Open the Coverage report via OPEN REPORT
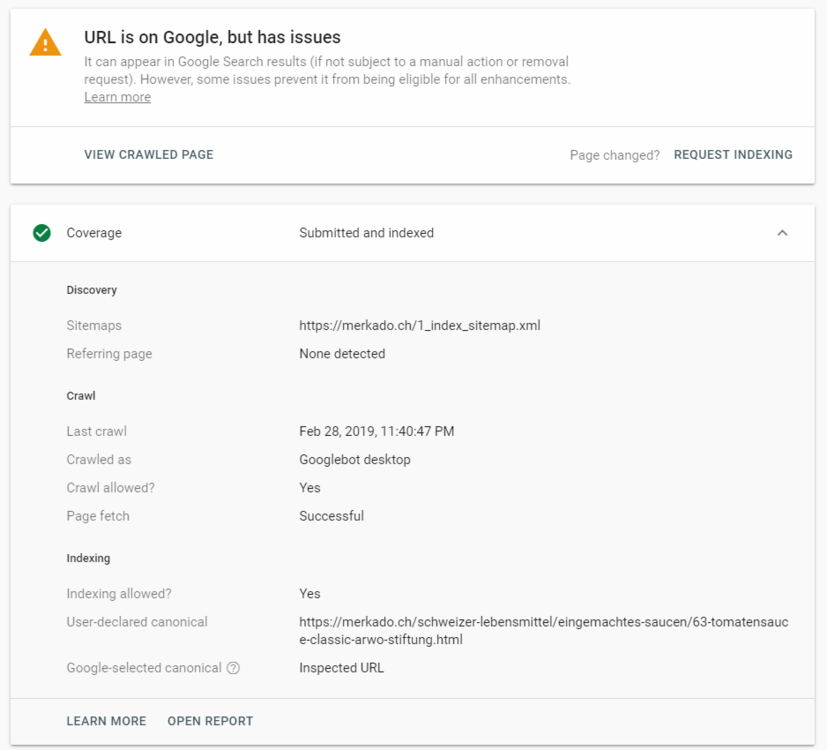Image resolution: width=827 pixels, height=750 pixels. 210,721
